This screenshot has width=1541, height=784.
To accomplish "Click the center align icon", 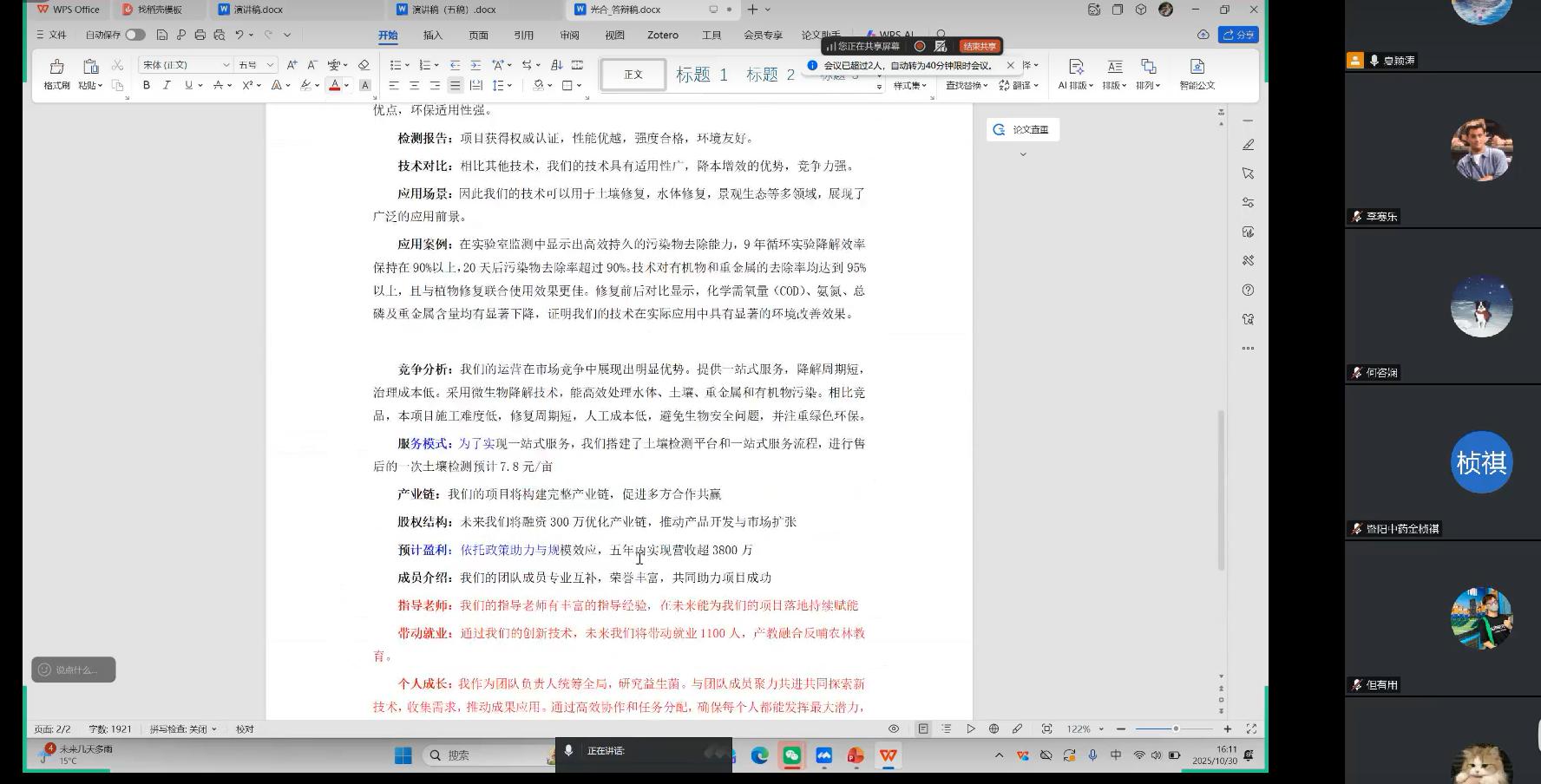I will 414,86.
